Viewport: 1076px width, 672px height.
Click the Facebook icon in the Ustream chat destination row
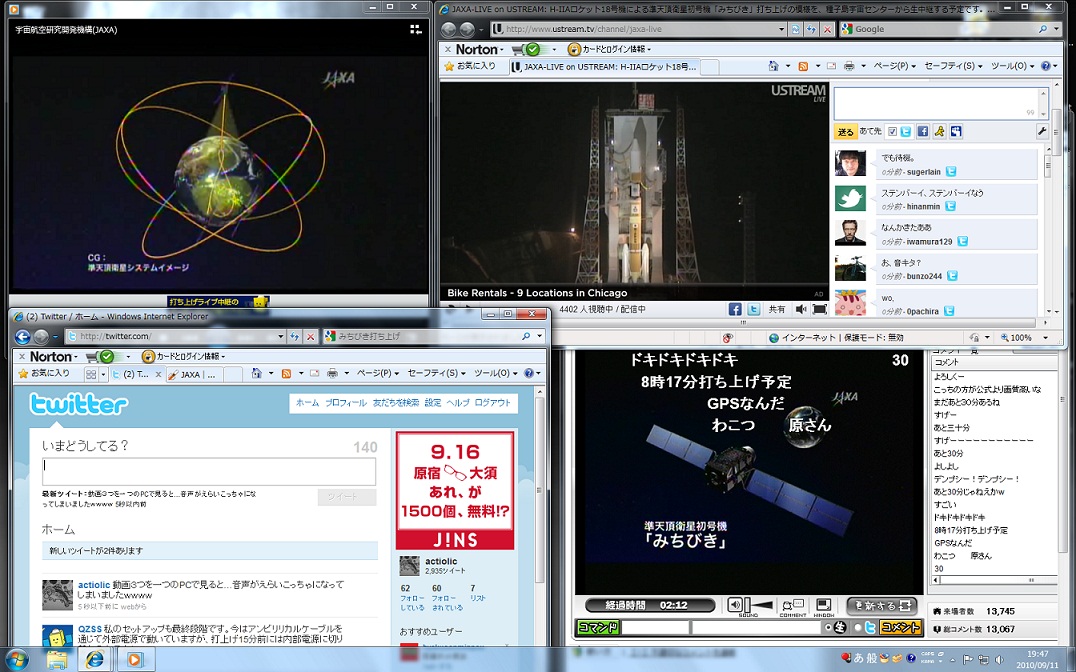click(923, 131)
